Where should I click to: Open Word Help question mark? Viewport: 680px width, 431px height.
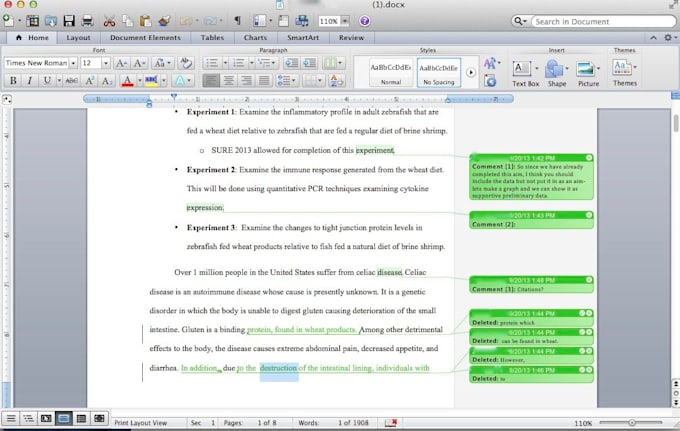[x=365, y=21]
